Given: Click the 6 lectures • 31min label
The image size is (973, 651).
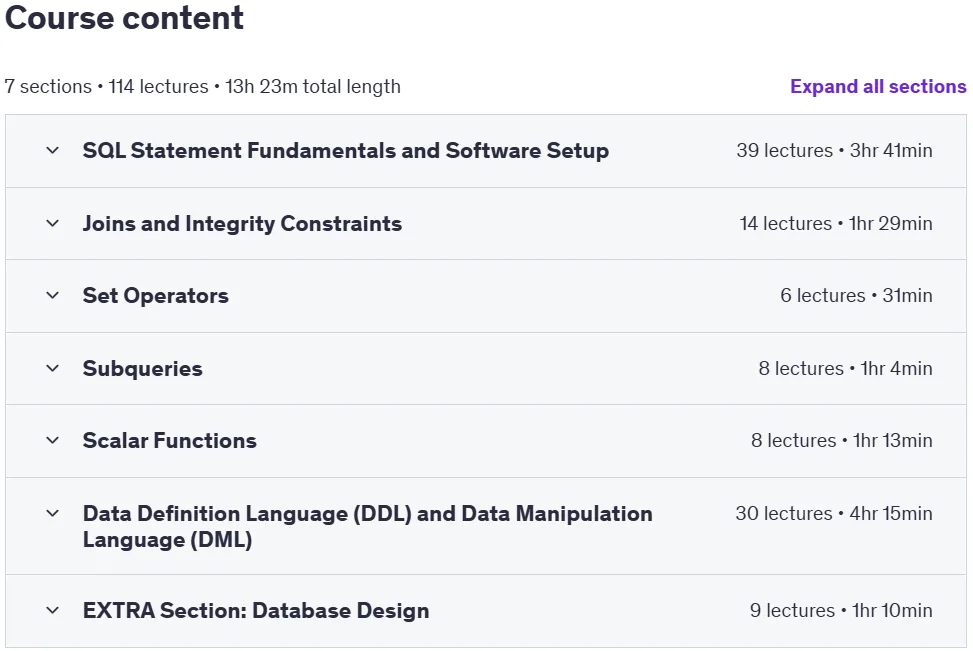Looking at the screenshot, I should [x=856, y=295].
